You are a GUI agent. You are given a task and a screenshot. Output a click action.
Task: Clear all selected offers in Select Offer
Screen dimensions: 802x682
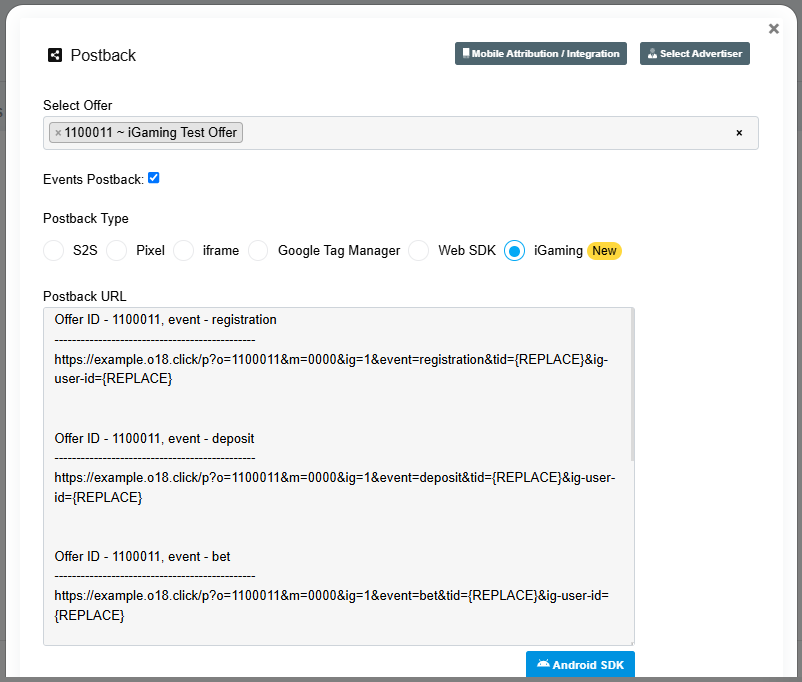(x=739, y=133)
